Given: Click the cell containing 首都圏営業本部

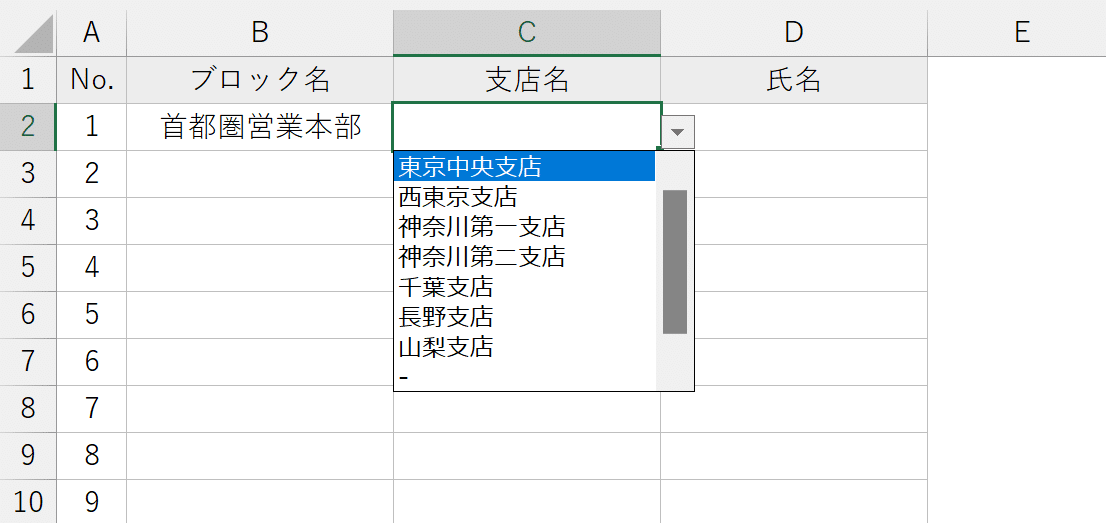Looking at the screenshot, I should pos(260,127).
